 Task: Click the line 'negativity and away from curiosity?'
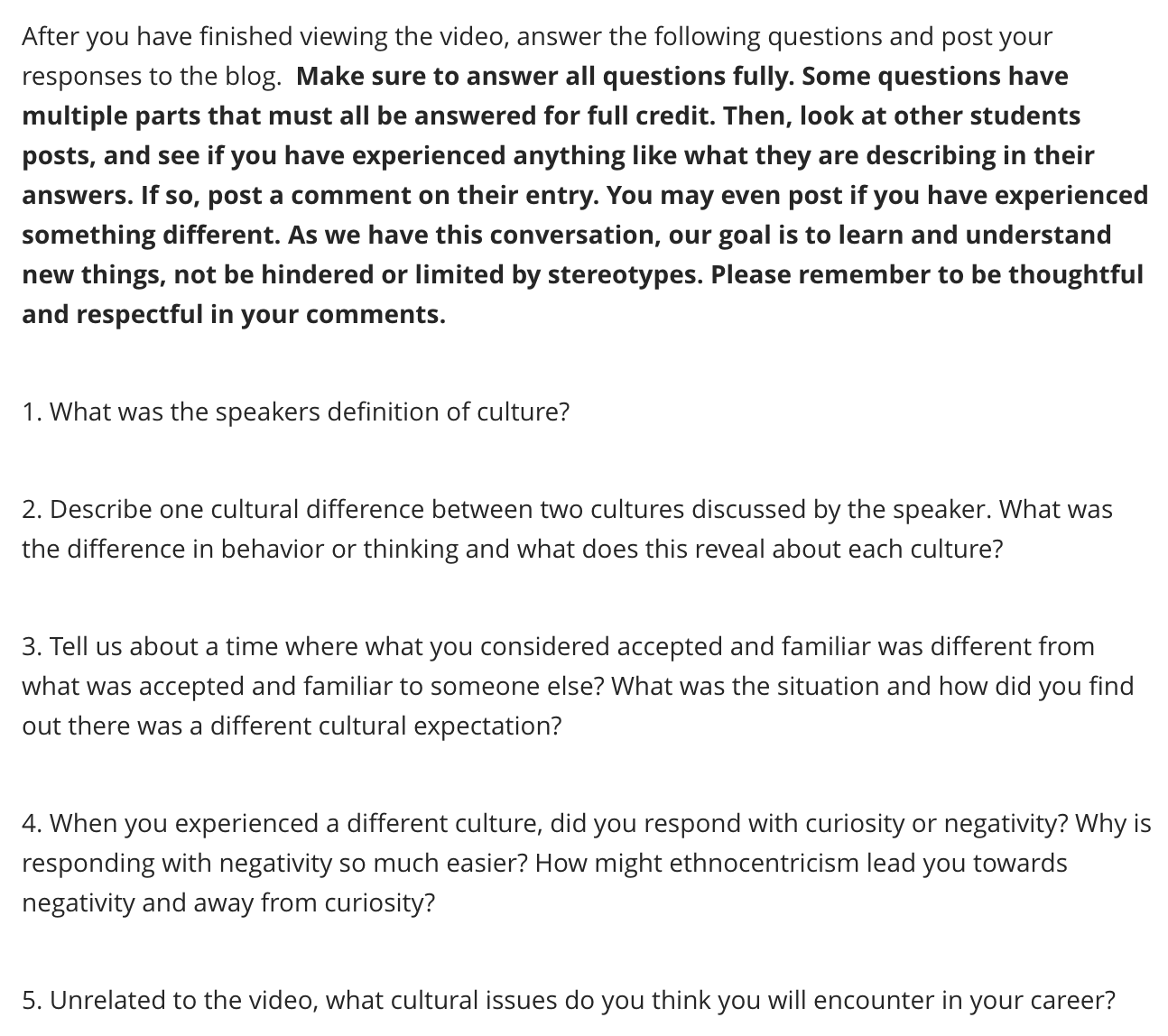[228, 903]
